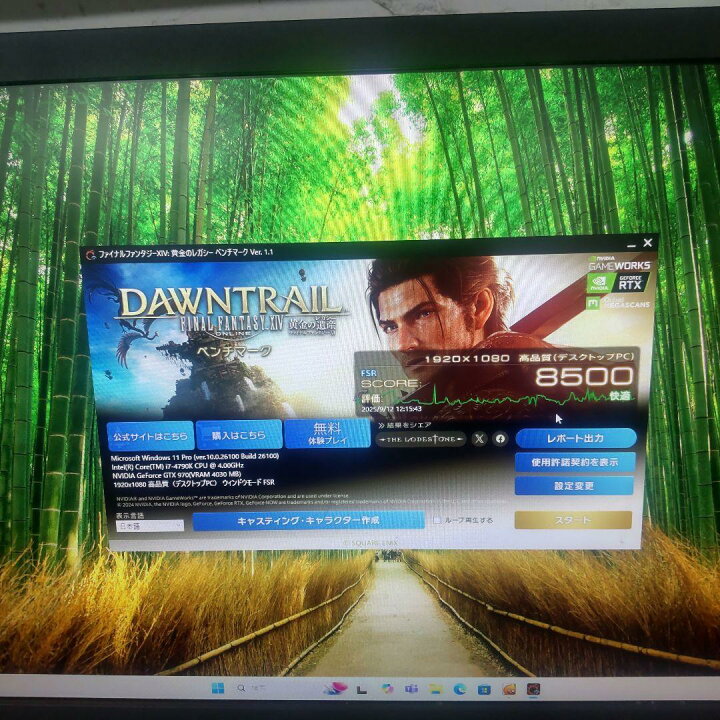This screenshot has width=720, height=720.
Task: Share result via Facebook icon
Action: [500, 439]
